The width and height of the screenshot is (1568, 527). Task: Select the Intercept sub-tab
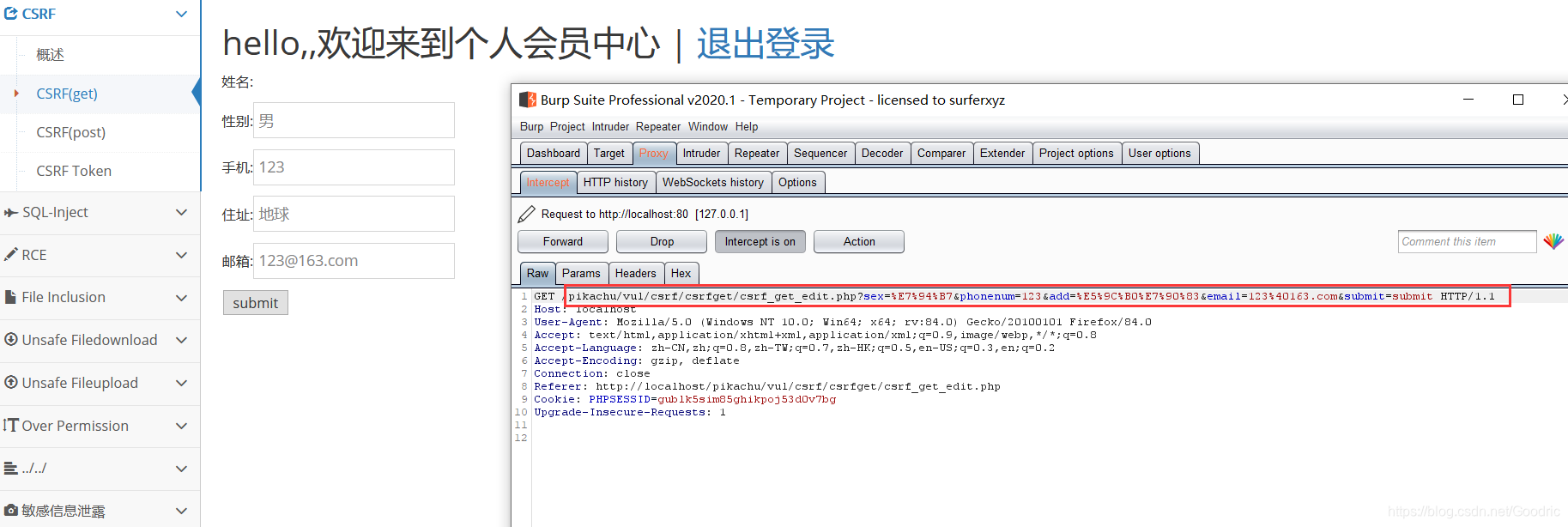pos(548,182)
